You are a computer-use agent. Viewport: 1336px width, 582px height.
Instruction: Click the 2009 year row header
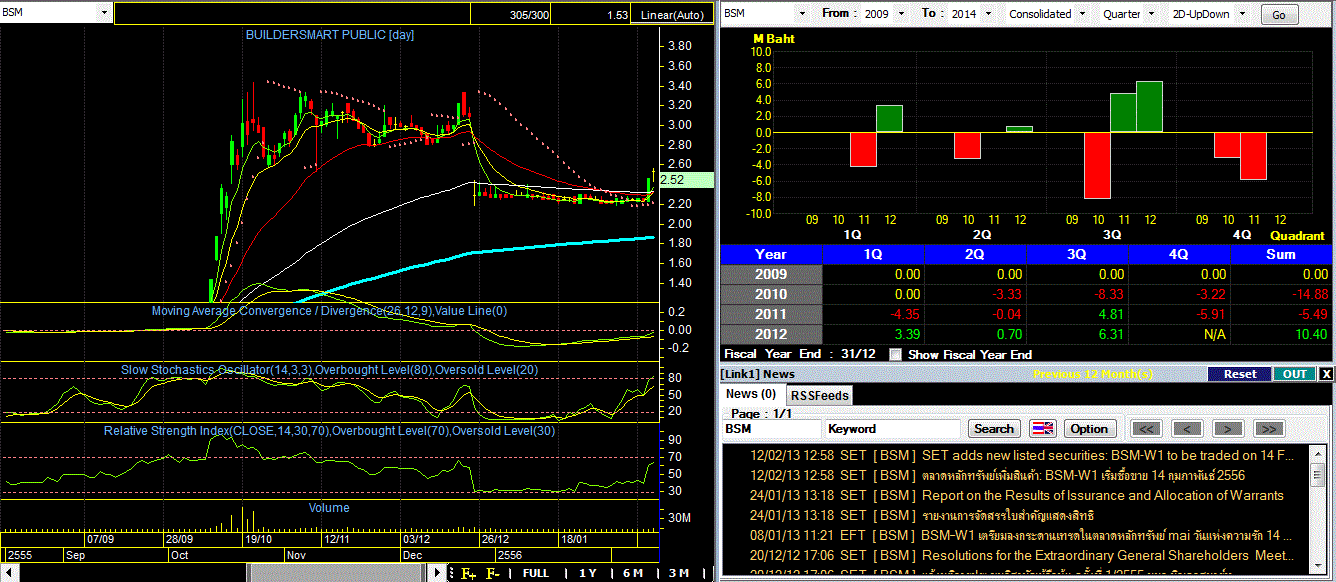pos(771,274)
